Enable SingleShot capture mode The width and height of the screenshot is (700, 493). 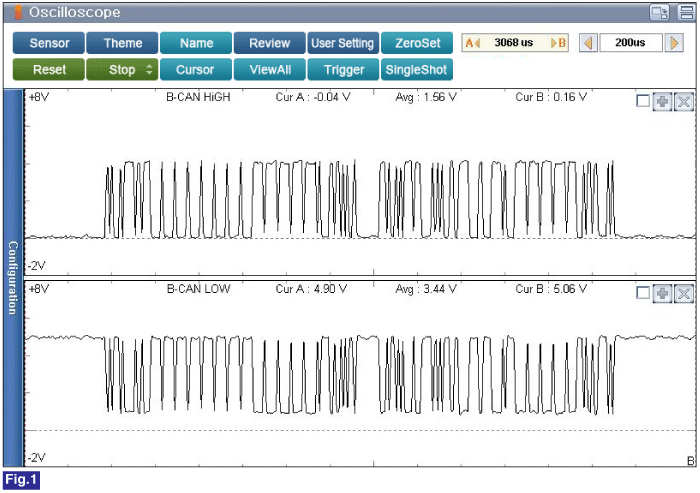(417, 70)
